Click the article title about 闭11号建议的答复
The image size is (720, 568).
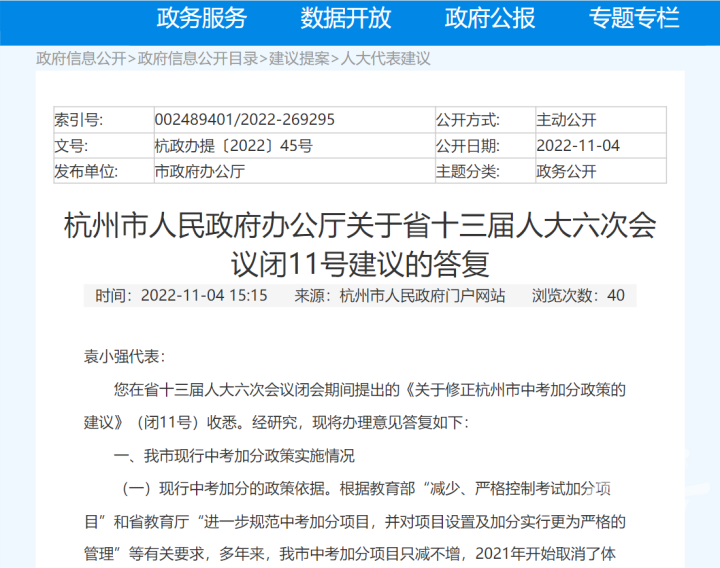360,245
